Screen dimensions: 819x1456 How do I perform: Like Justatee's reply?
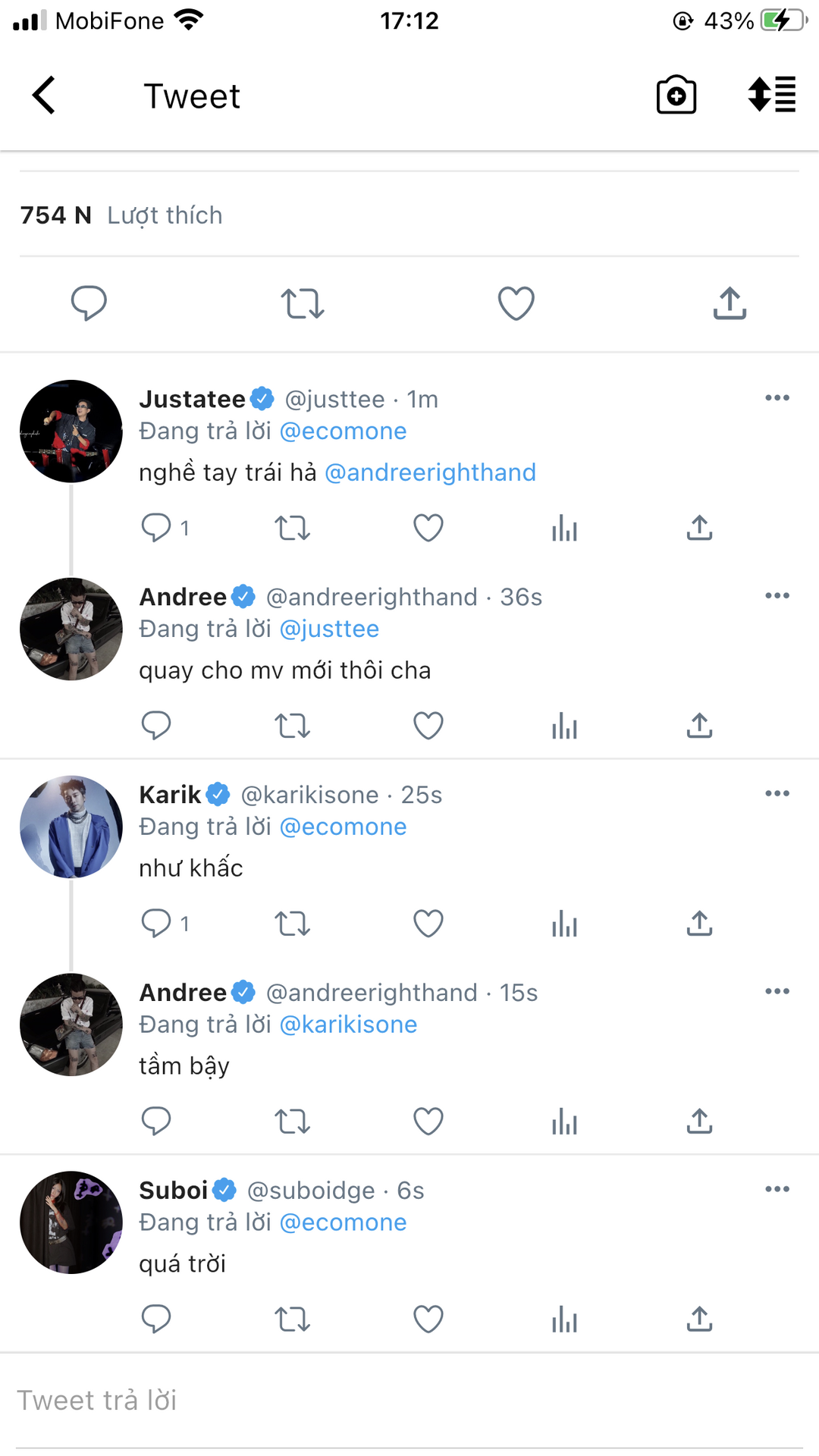pos(428,528)
